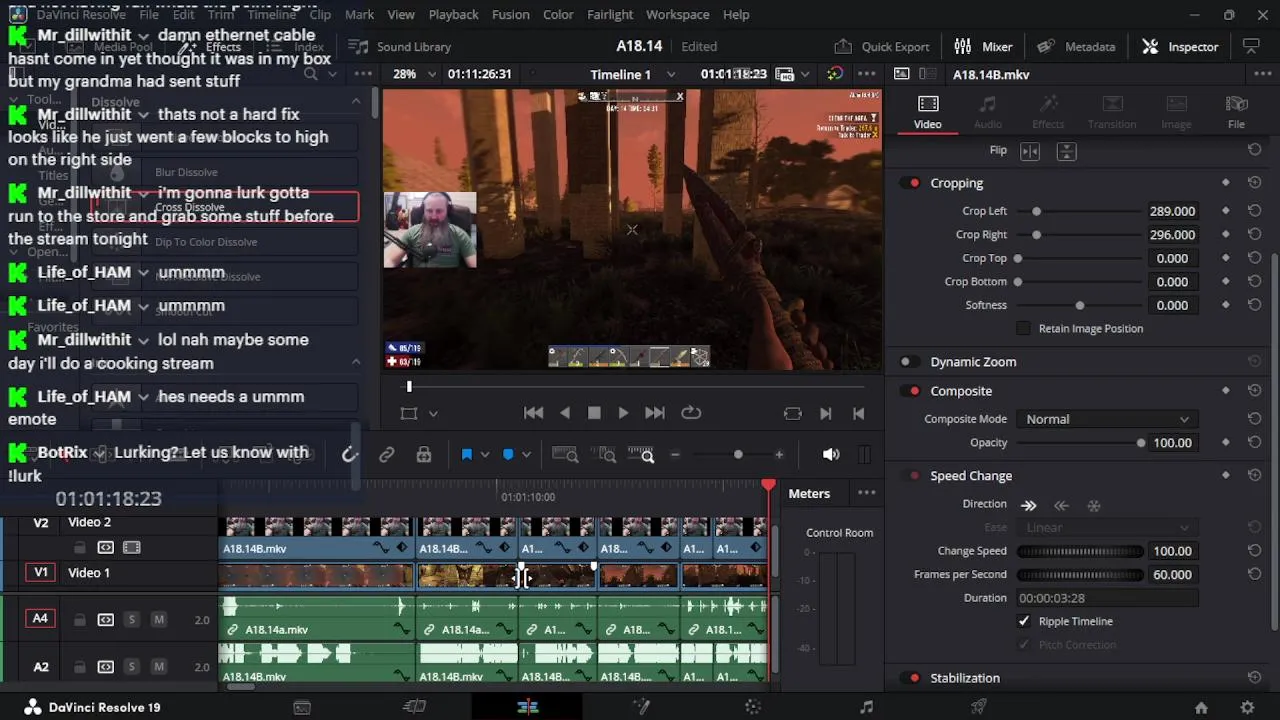Toggle timeline snapping magnet icon
This screenshot has width=1280, height=720.
[349, 455]
